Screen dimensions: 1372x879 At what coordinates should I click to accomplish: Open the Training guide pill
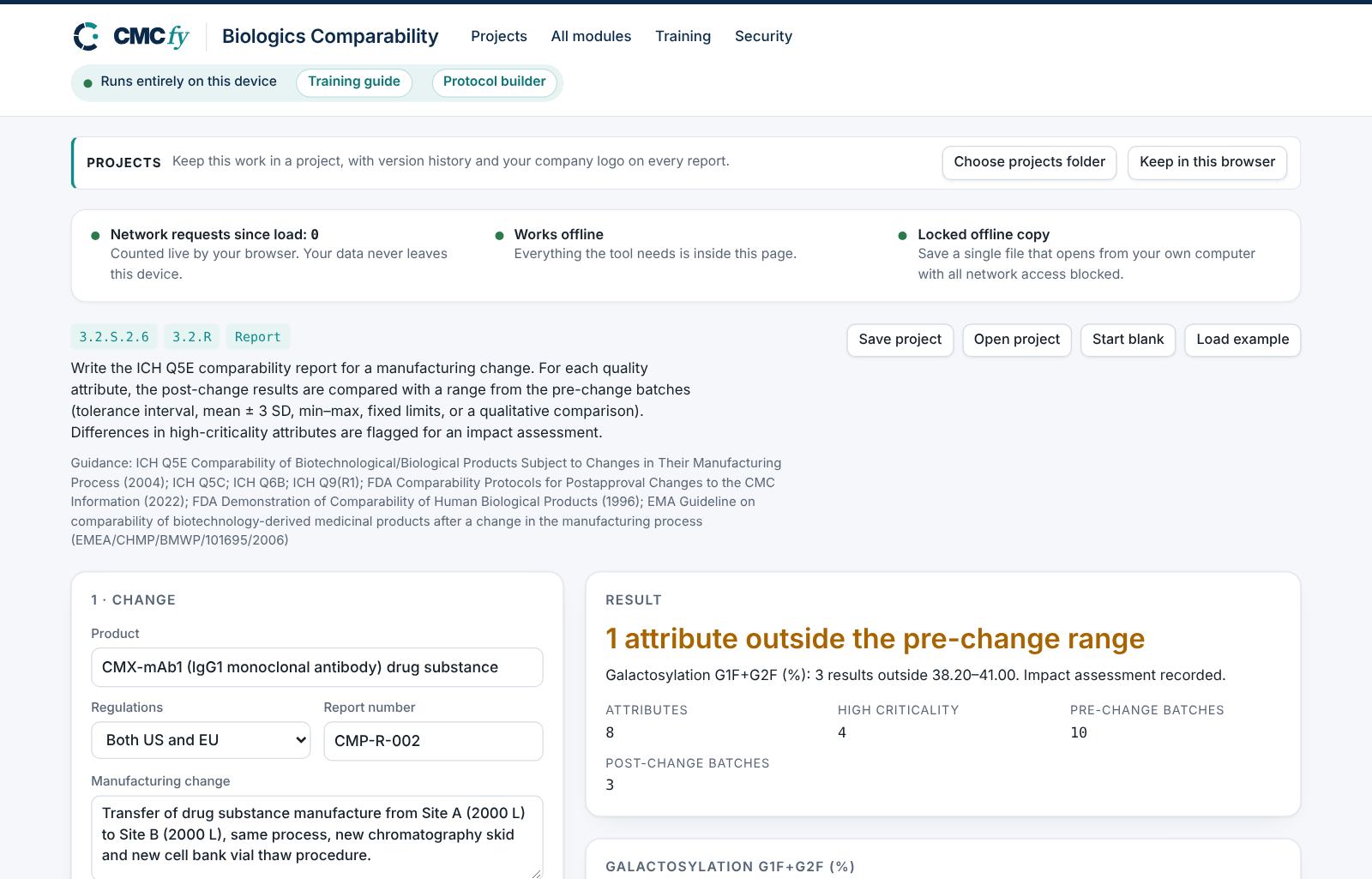tap(354, 82)
